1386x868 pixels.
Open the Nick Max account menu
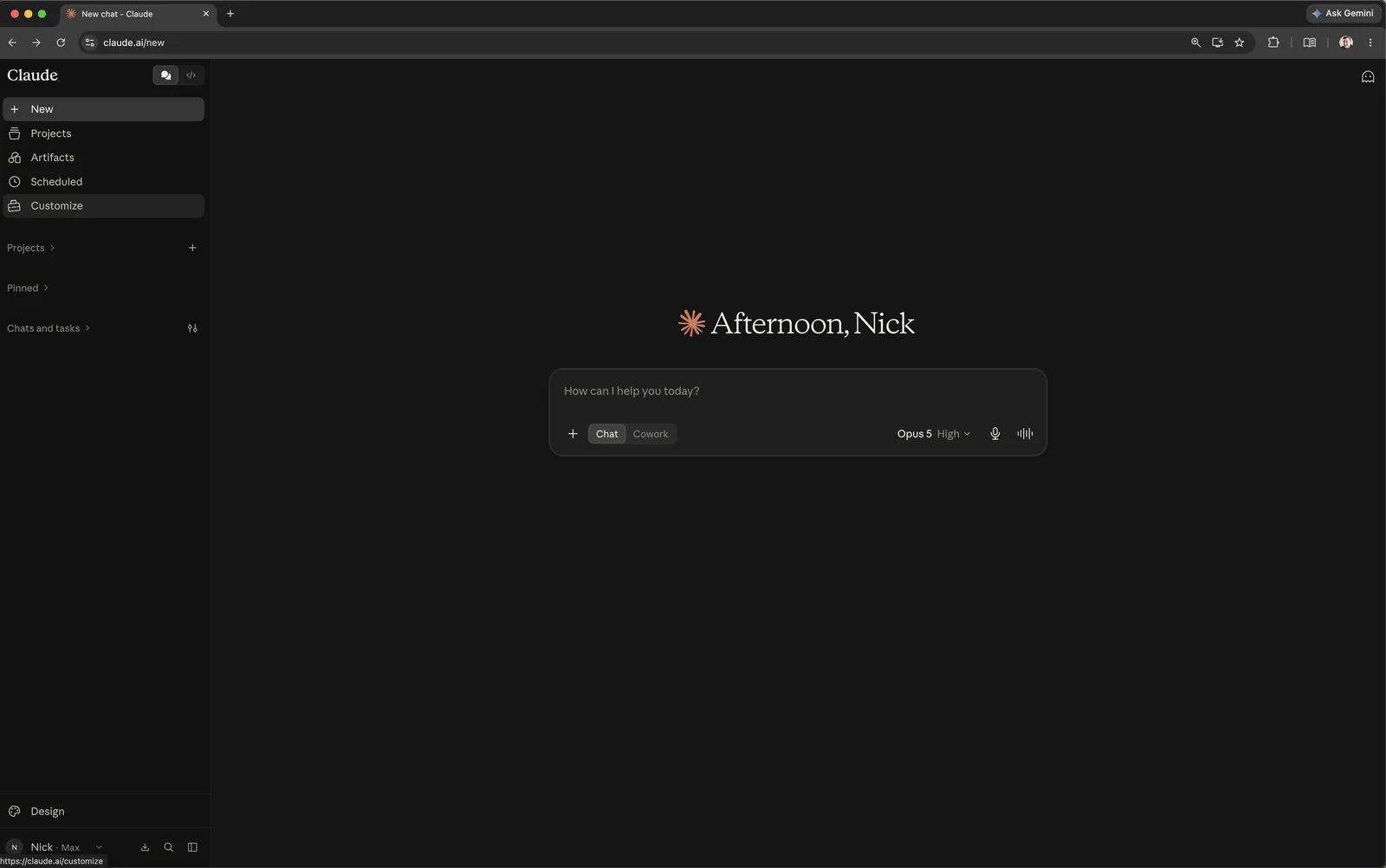coord(55,847)
